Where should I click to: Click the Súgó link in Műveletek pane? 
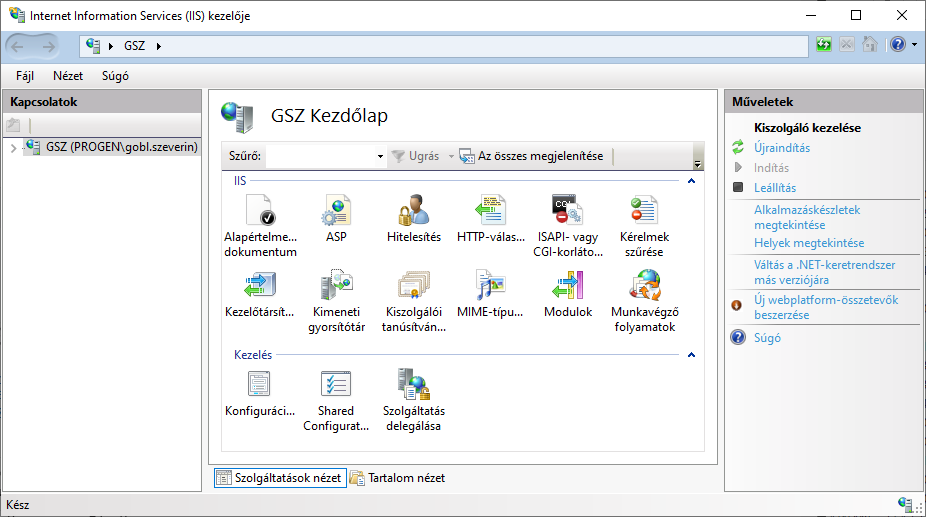click(767, 338)
